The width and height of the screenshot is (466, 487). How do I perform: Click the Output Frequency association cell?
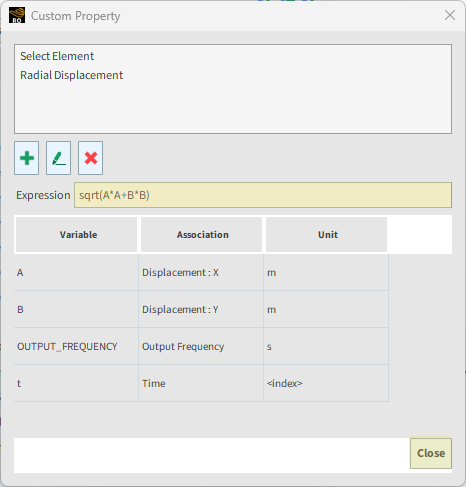click(201, 347)
